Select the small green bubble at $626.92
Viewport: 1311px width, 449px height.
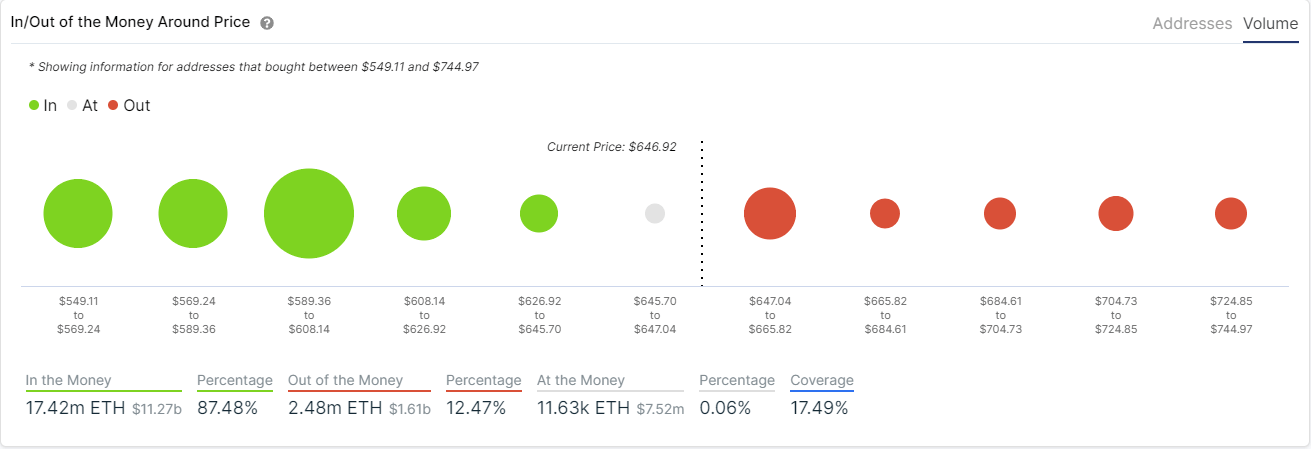539,213
